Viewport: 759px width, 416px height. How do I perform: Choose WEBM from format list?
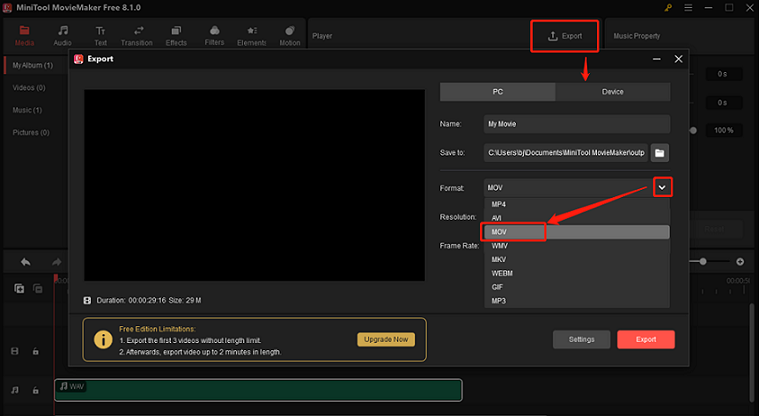point(577,273)
